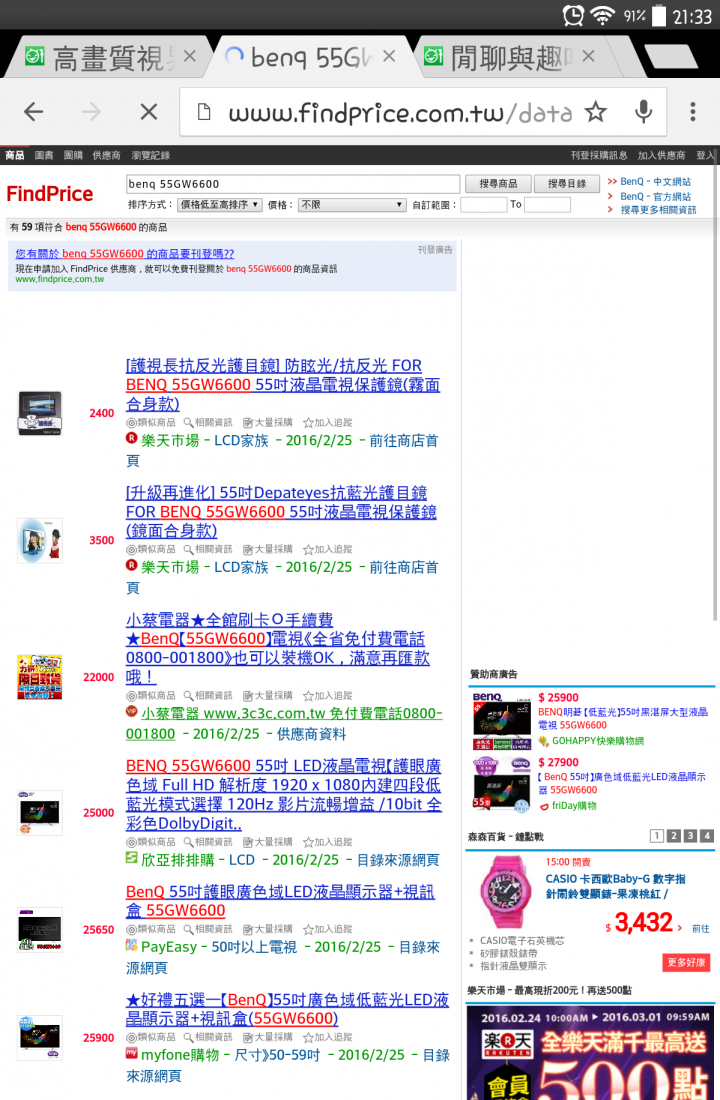The image size is (720, 1100).
Task: Click the maximum price field after To
Action: tap(547, 205)
